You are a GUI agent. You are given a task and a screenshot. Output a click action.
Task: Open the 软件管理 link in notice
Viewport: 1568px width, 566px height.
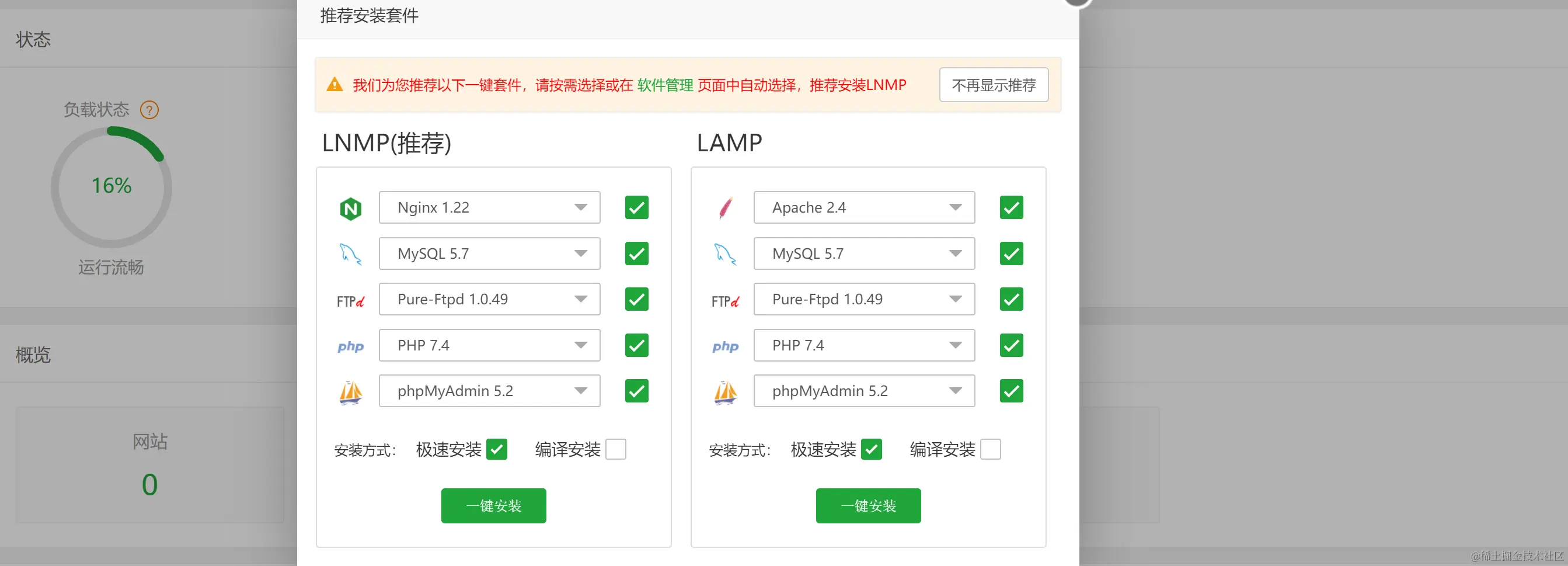[665, 85]
